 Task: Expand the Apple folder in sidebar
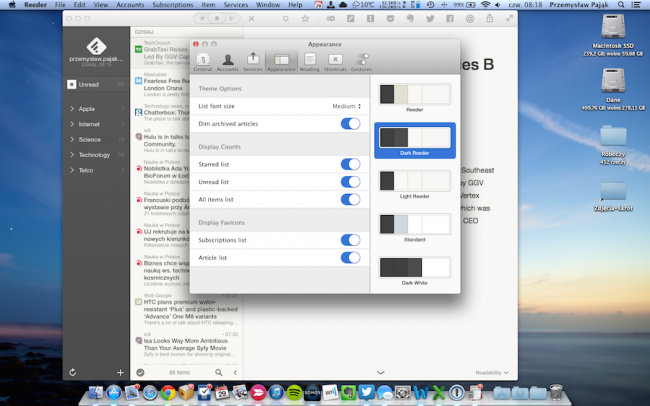tap(72, 109)
